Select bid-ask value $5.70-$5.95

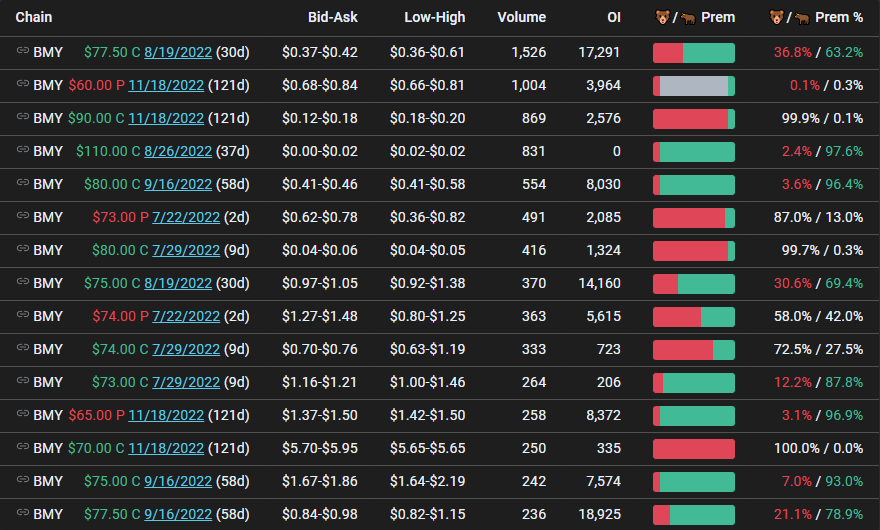(320, 448)
